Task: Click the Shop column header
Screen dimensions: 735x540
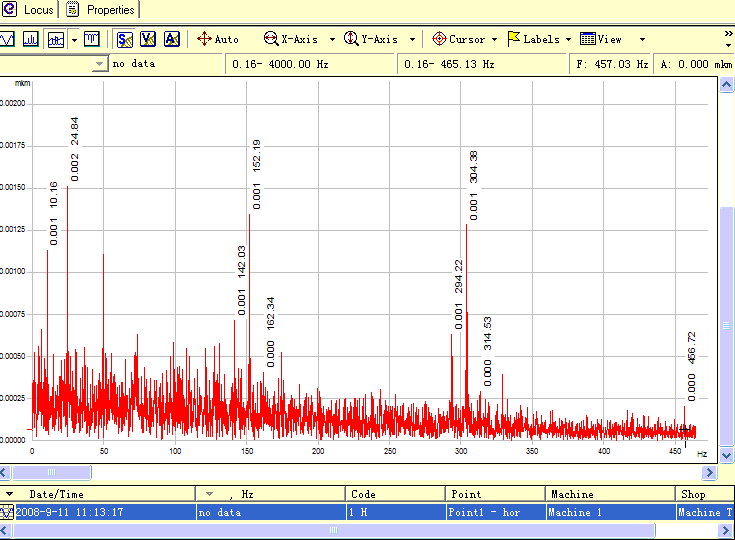Action: pos(705,494)
